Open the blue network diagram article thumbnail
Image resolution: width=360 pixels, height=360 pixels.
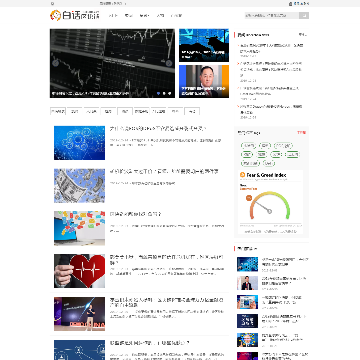(x=79, y=143)
